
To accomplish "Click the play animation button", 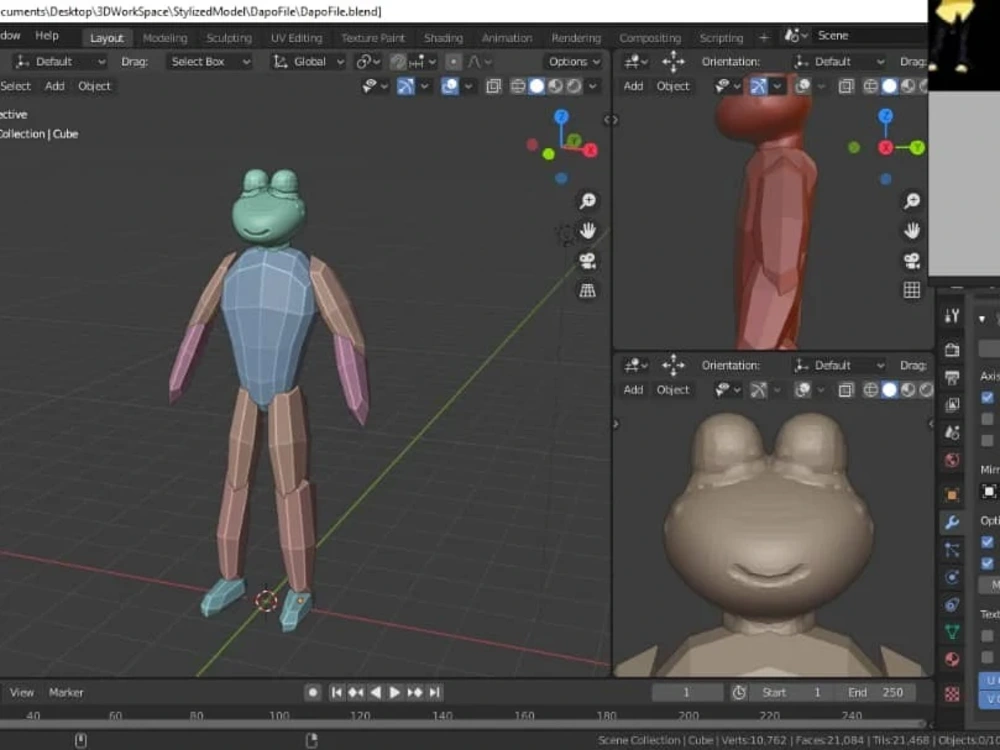I will (x=394, y=693).
